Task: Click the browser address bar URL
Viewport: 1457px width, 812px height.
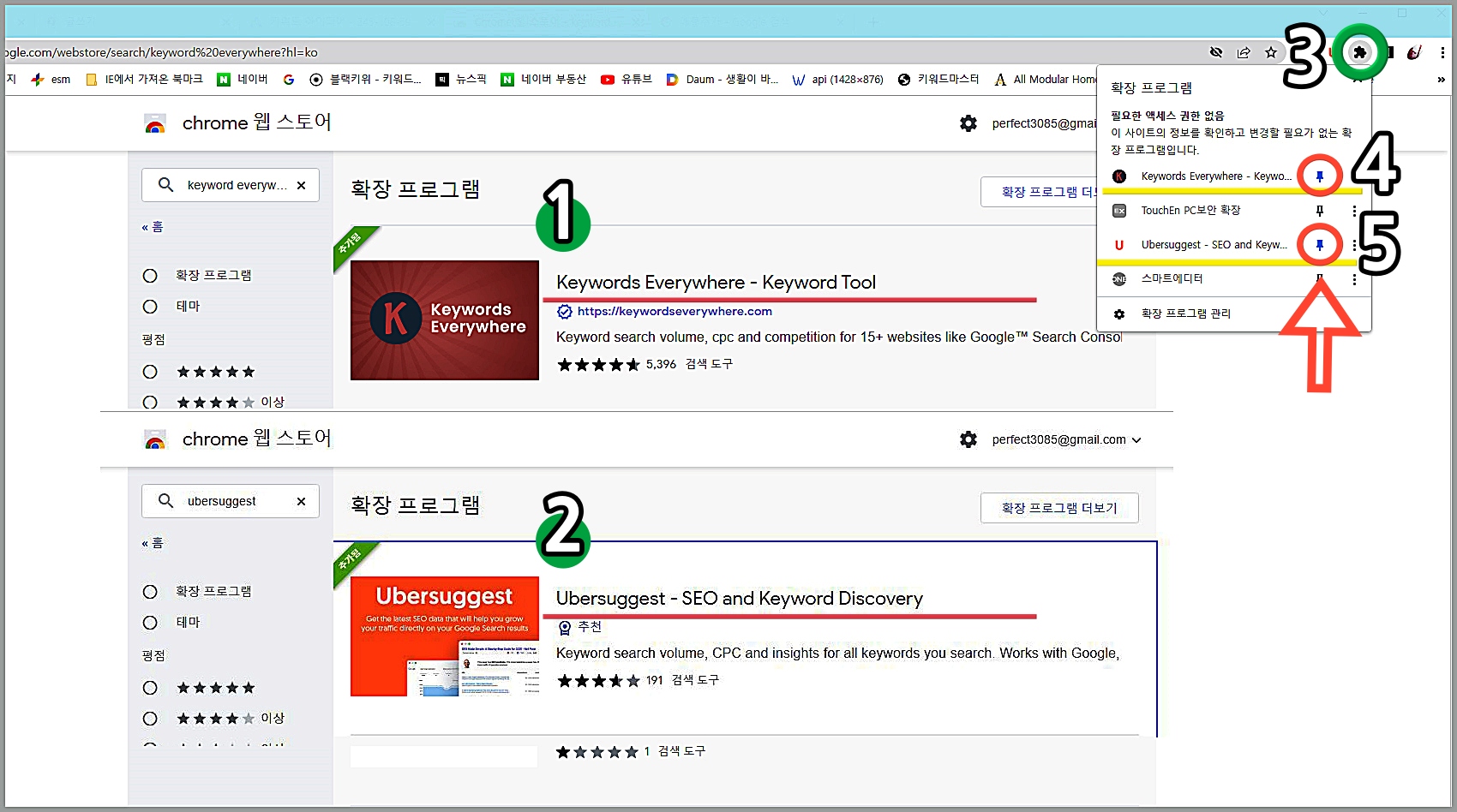Action: 161,53
